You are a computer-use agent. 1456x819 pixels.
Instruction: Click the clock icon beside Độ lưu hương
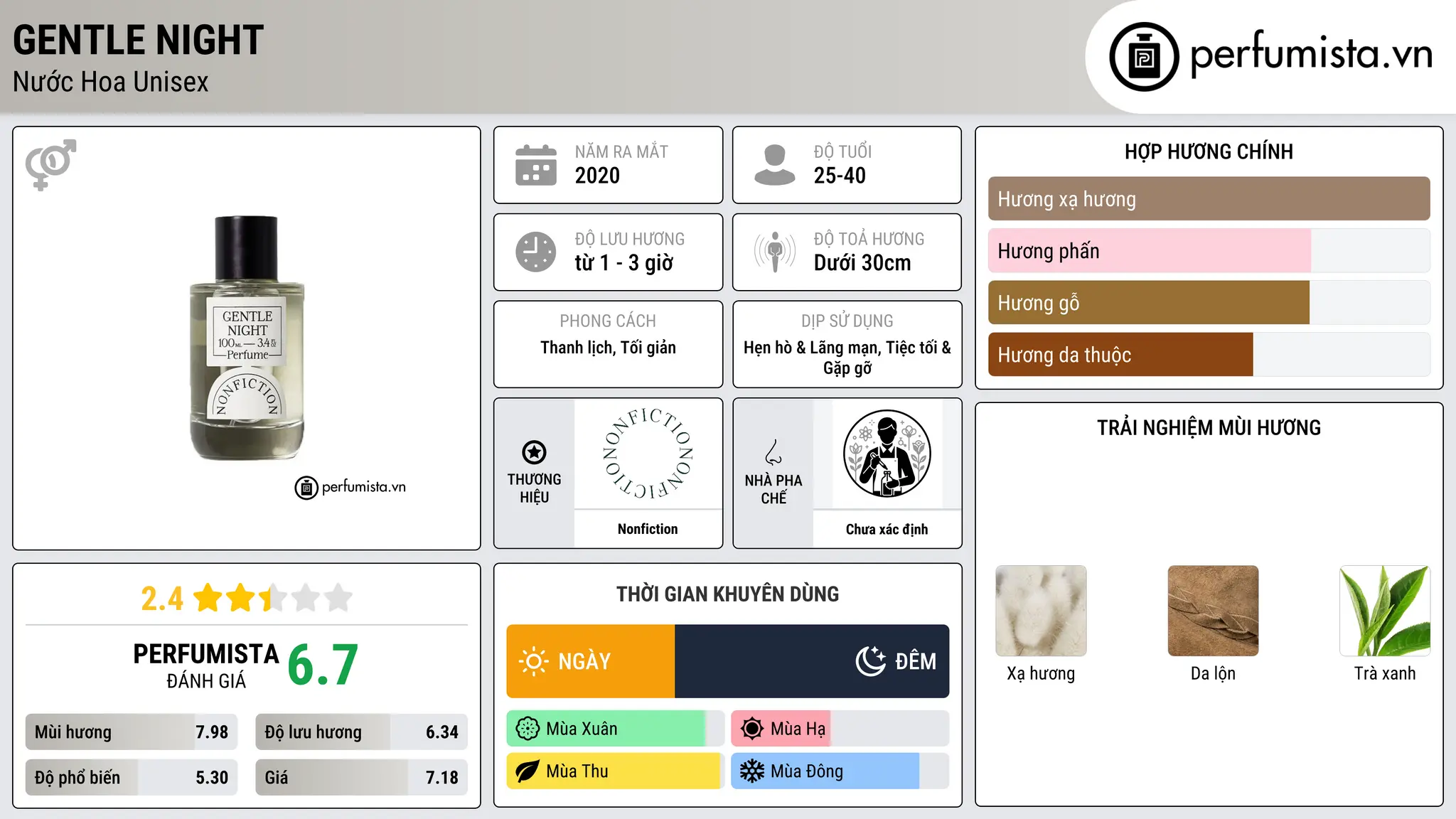click(535, 252)
